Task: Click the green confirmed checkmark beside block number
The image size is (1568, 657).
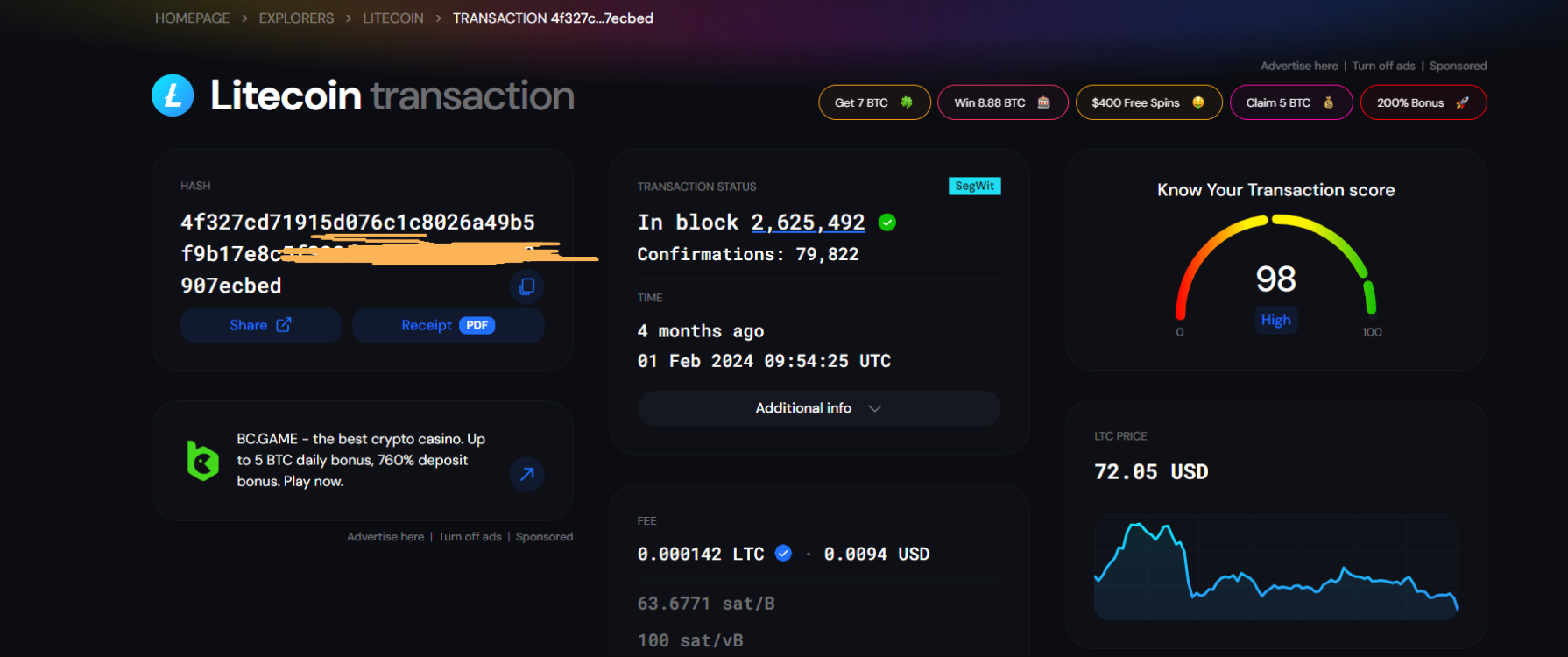Action: tap(887, 223)
